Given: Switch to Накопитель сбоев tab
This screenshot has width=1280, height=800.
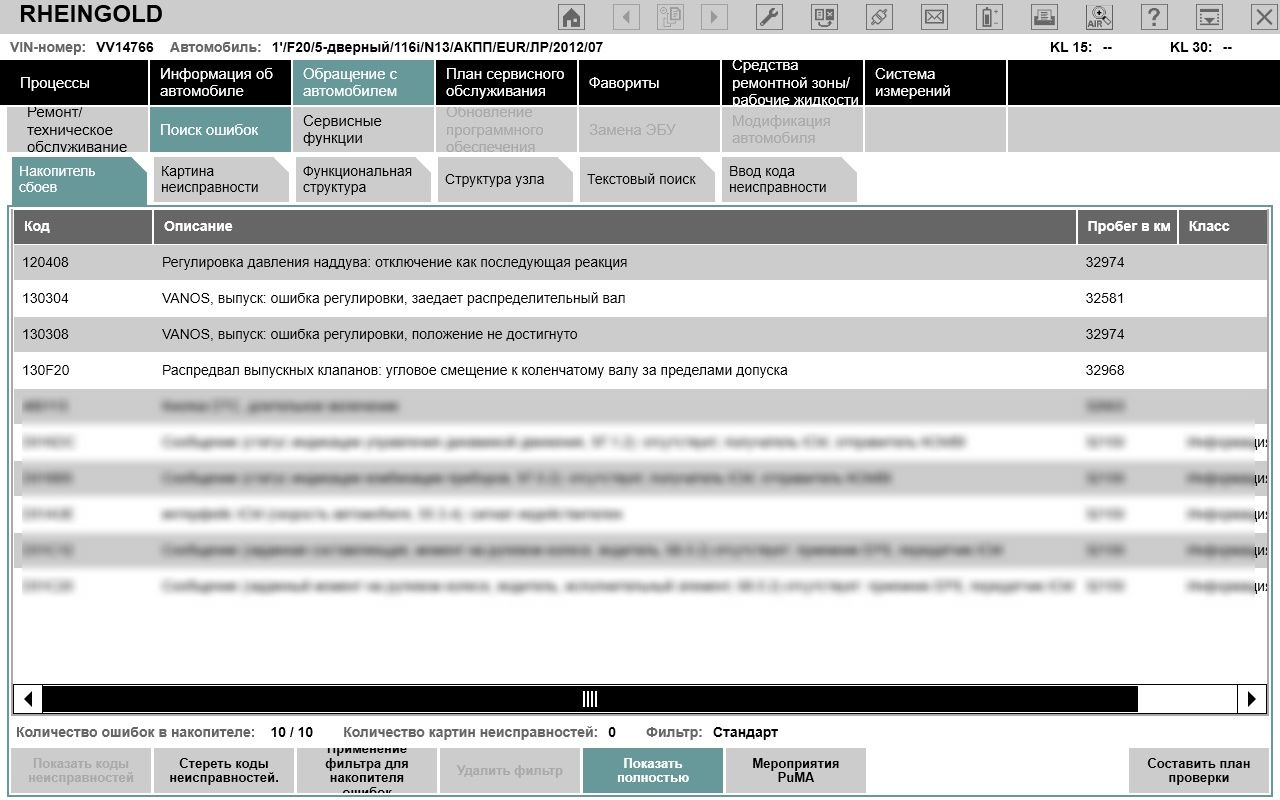Looking at the screenshot, I should 78,180.
